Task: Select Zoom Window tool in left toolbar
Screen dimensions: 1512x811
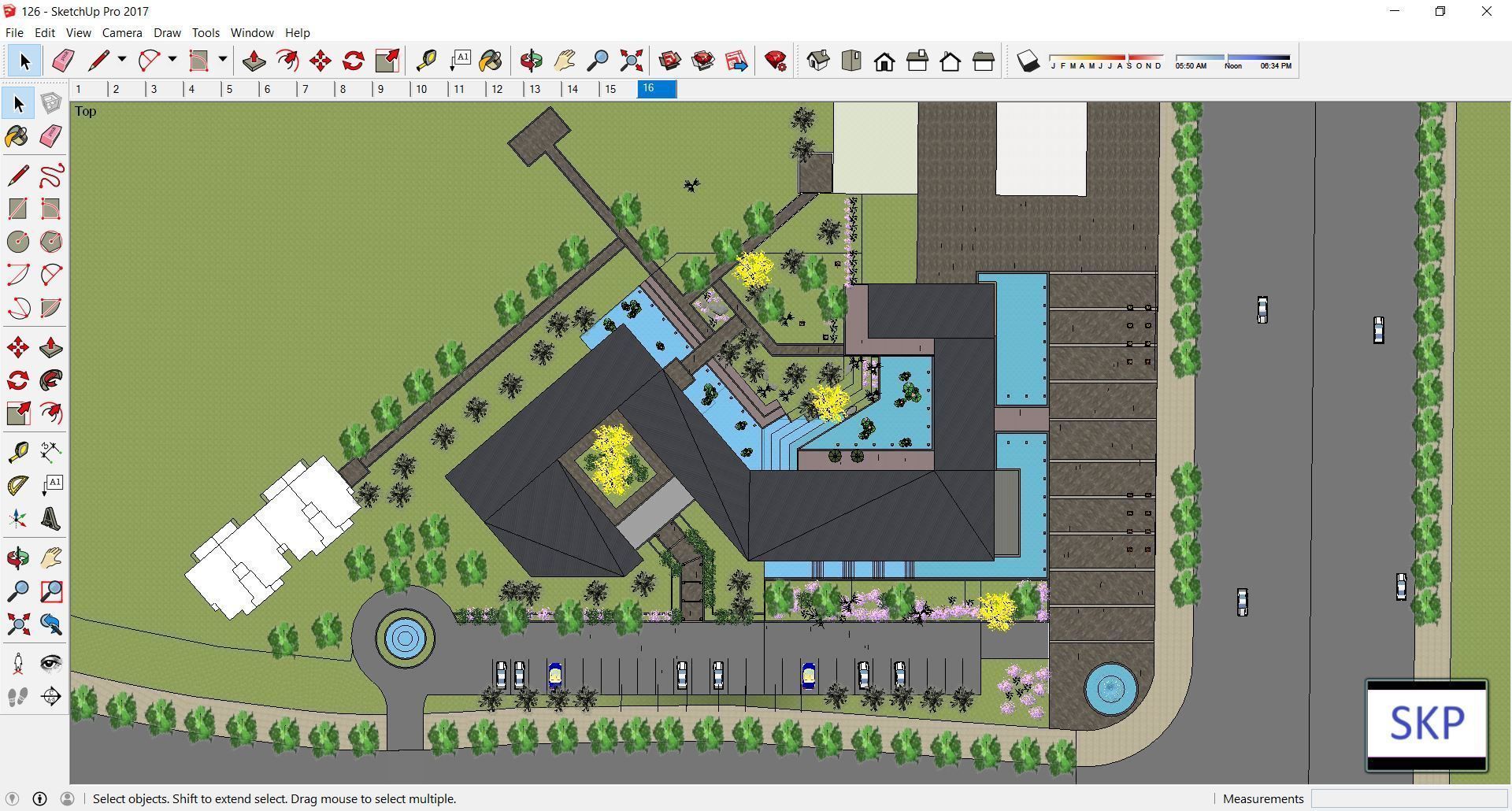Action: pos(51,591)
